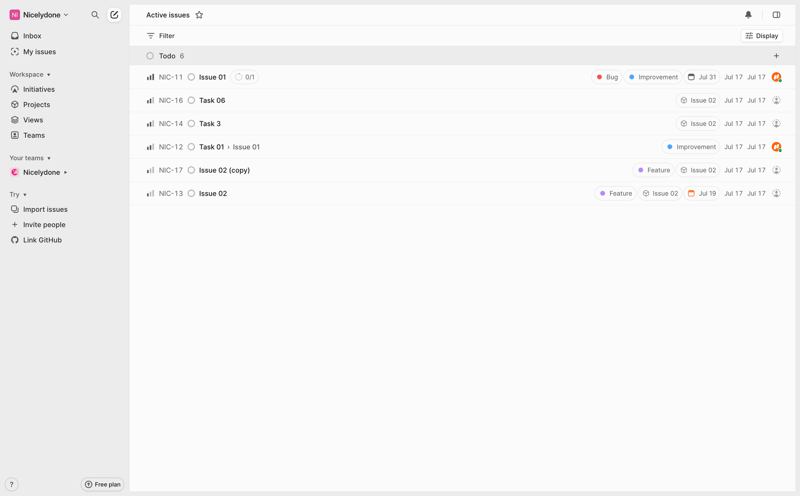Open the search icon in sidebar
This screenshot has height=496, width=800.
coord(95,15)
